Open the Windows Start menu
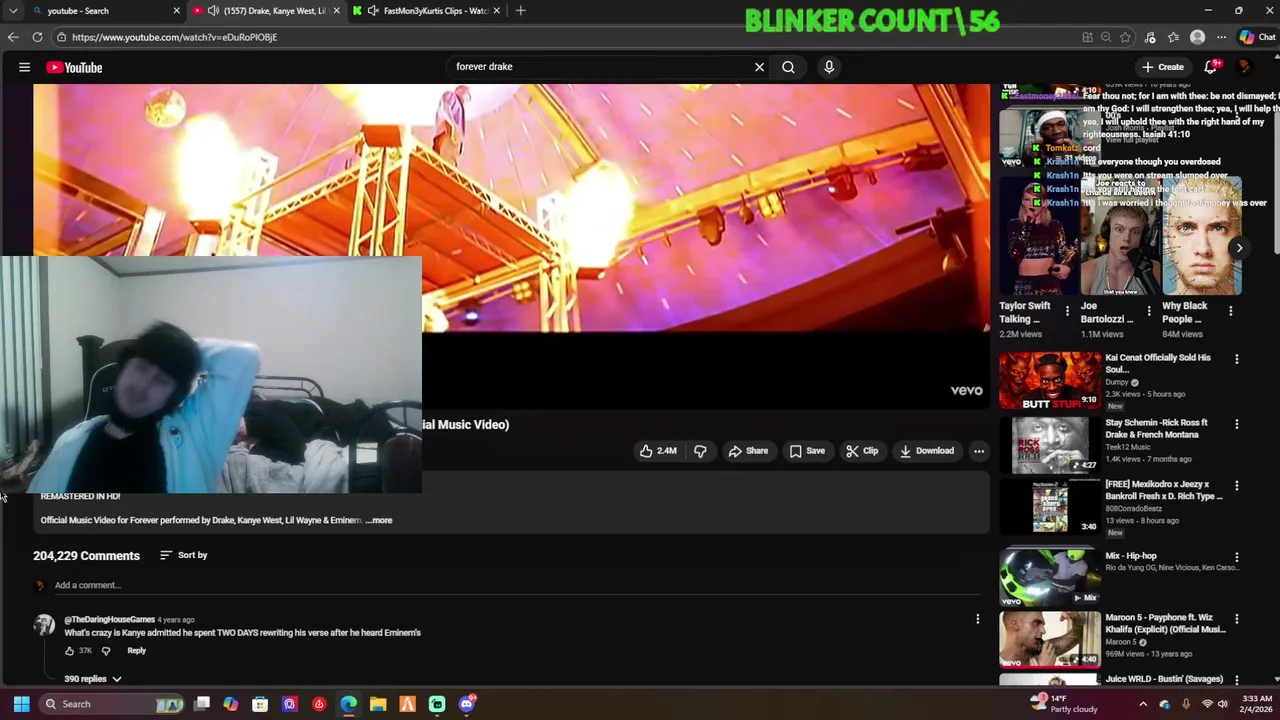1280x720 pixels. click(x=21, y=704)
